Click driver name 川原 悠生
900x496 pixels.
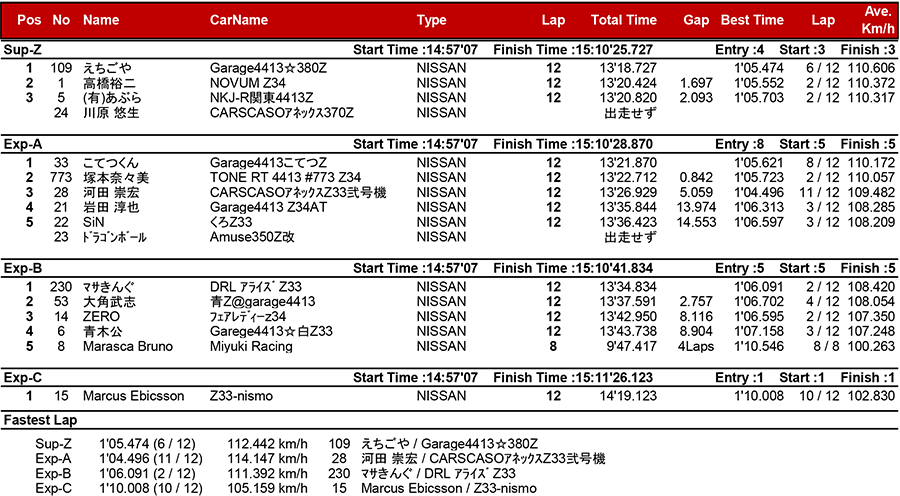coord(111,113)
